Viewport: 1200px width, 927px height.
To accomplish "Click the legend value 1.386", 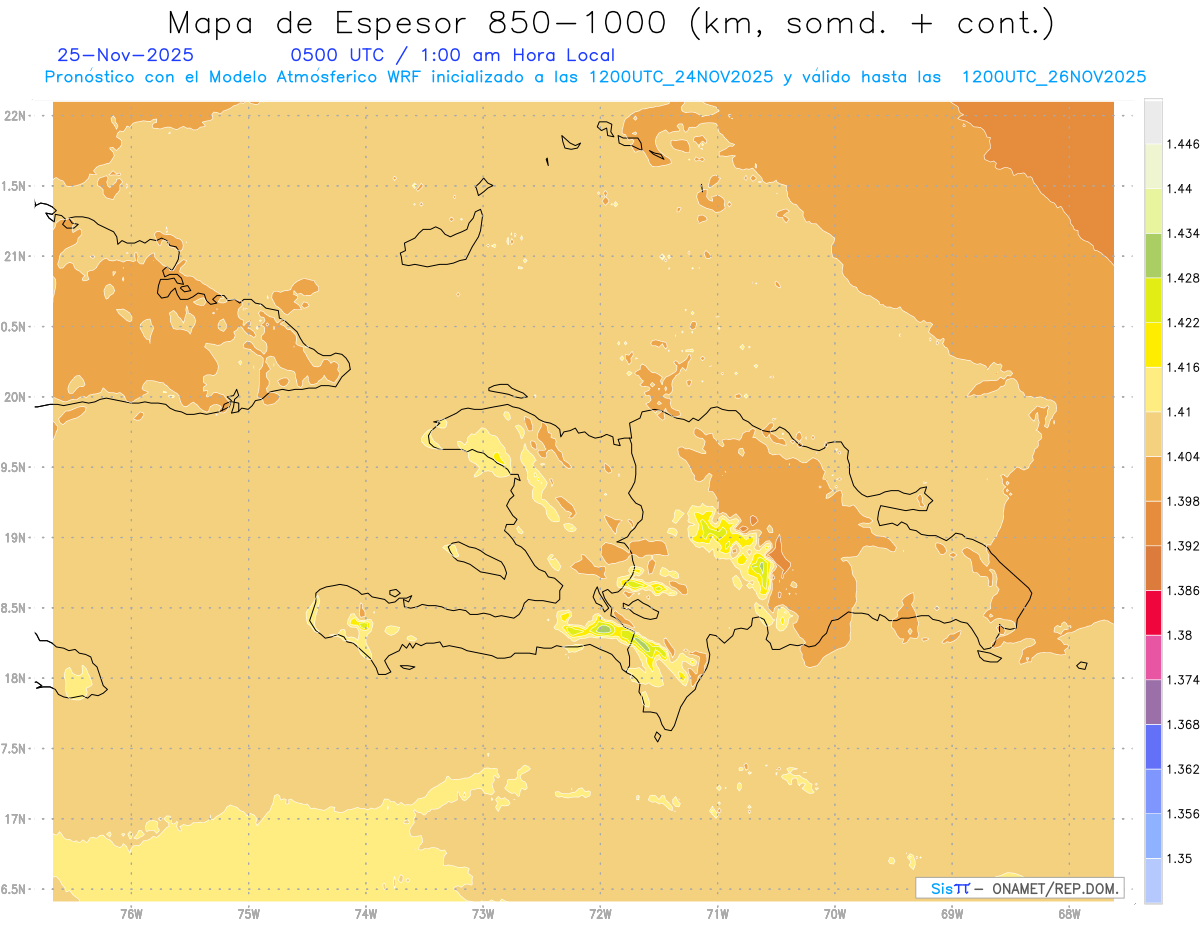I will point(1183,591).
